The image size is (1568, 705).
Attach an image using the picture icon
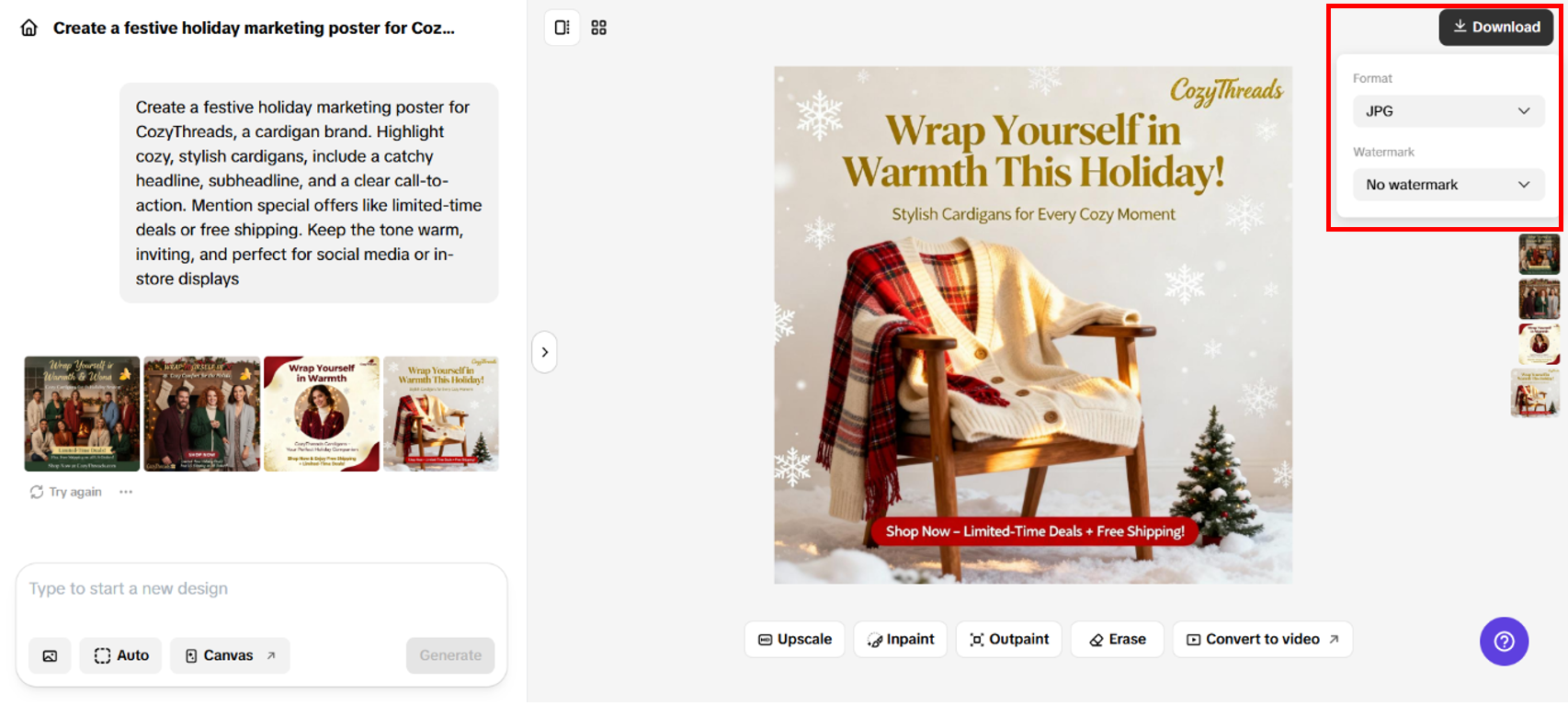pyautogui.click(x=50, y=655)
